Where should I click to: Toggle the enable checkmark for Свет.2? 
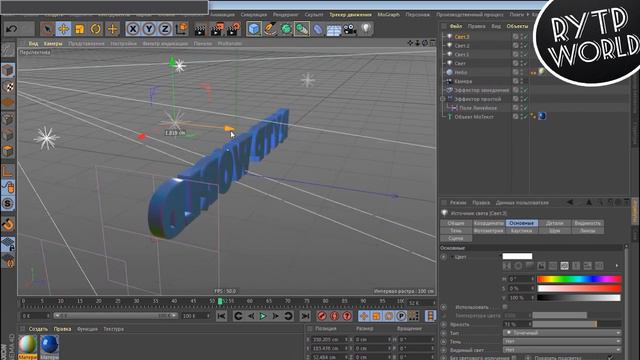coord(525,46)
